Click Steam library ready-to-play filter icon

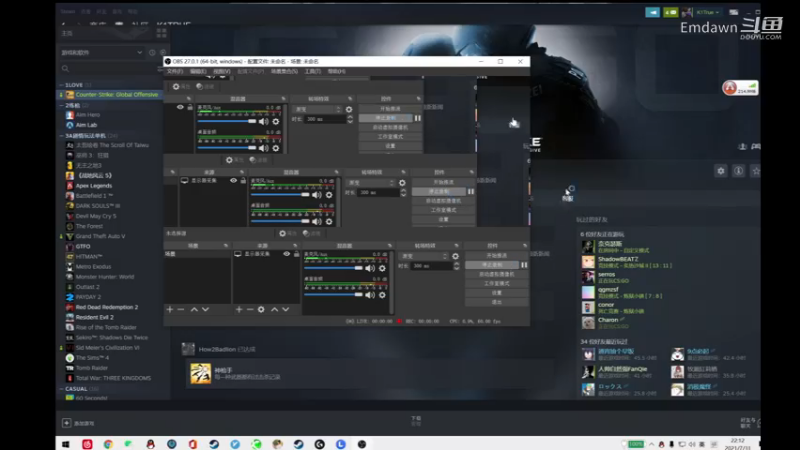[x=163, y=53]
